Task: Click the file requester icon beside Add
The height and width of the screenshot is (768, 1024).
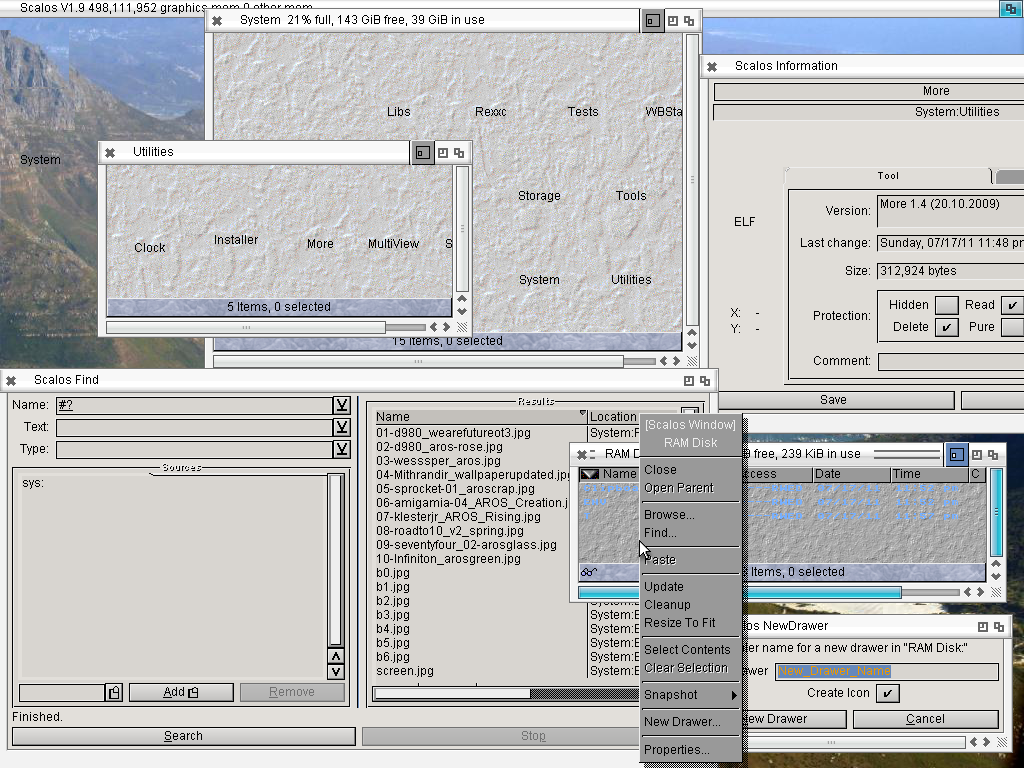Action: coord(114,692)
